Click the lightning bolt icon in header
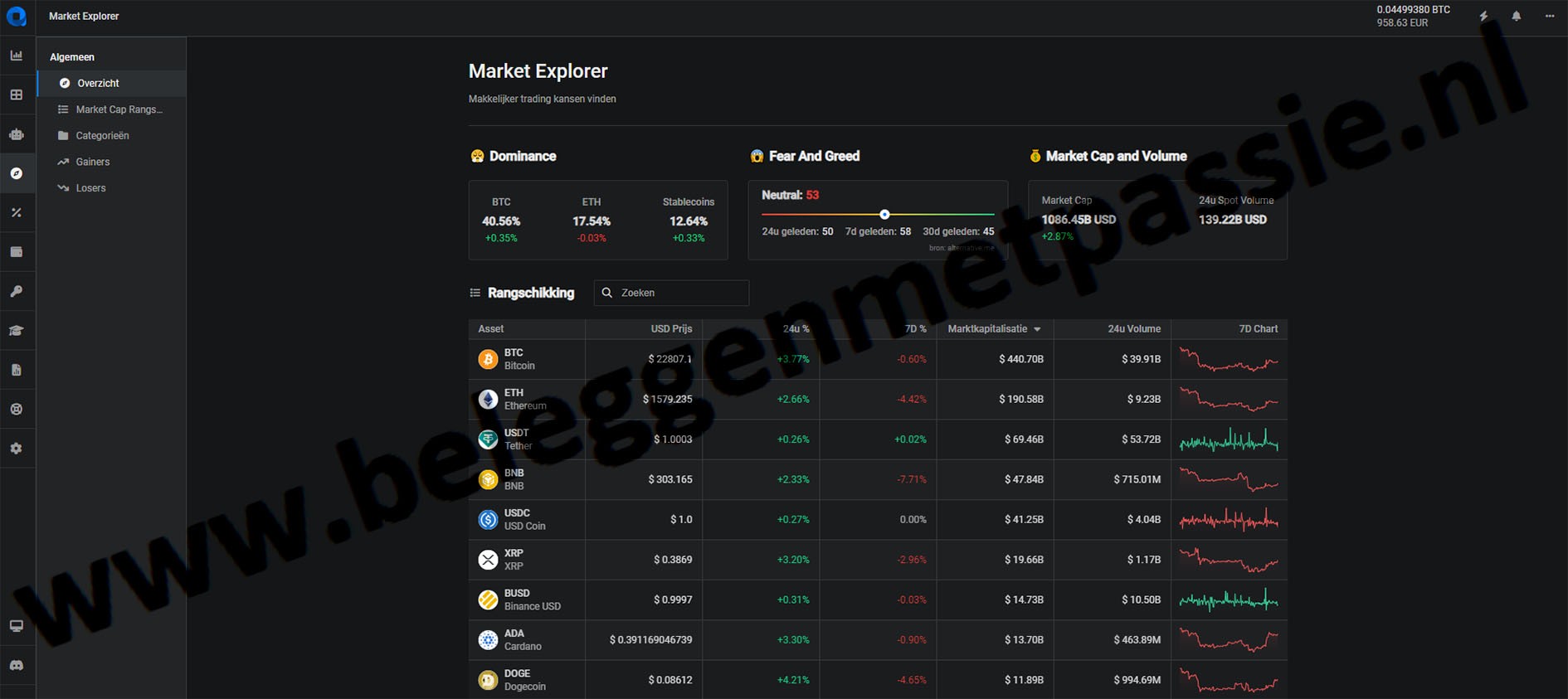Viewport: 1568px width, 699px height. (x=1483, y=17)
